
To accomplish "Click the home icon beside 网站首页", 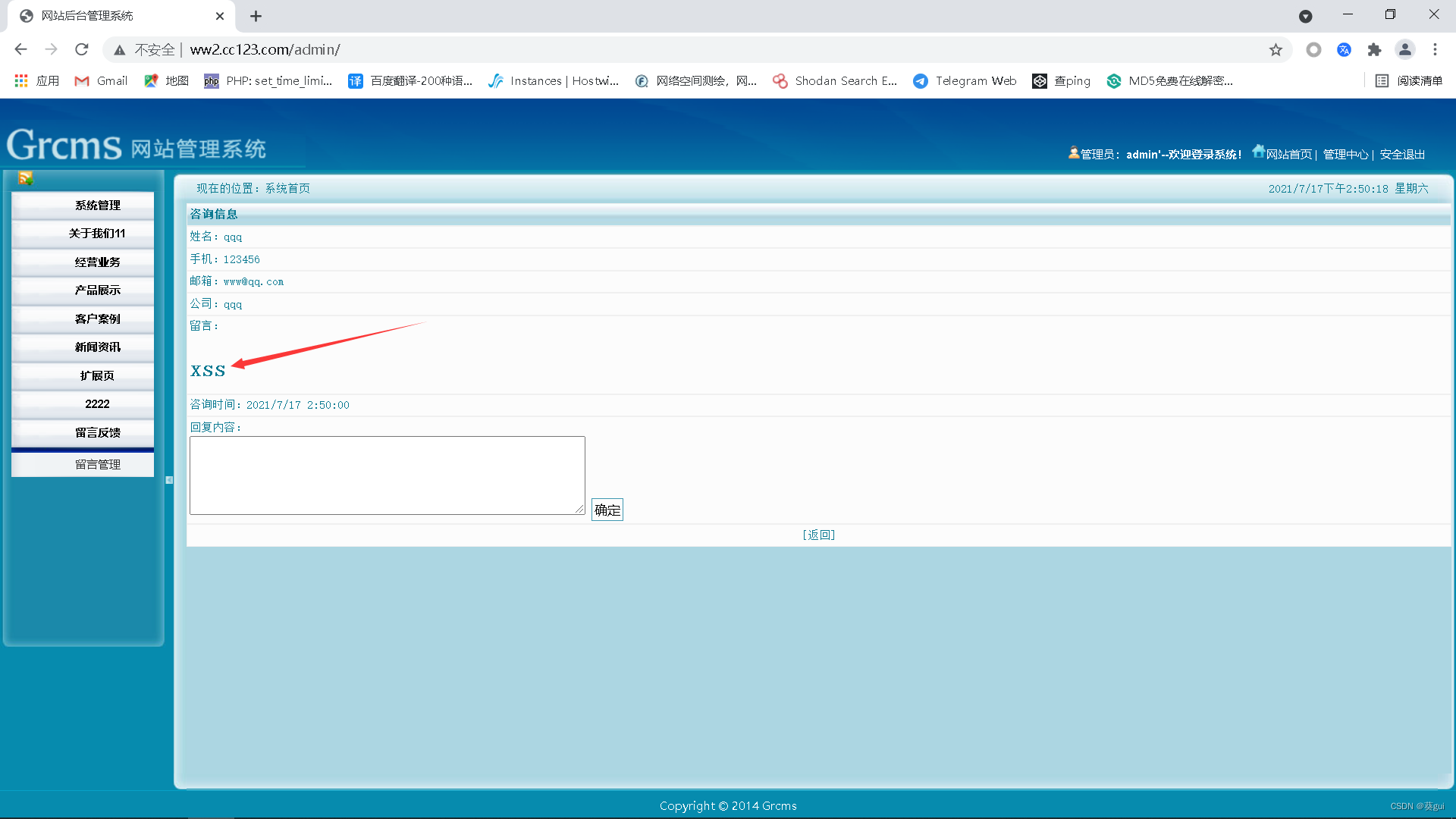I will tap(1258, 152).
